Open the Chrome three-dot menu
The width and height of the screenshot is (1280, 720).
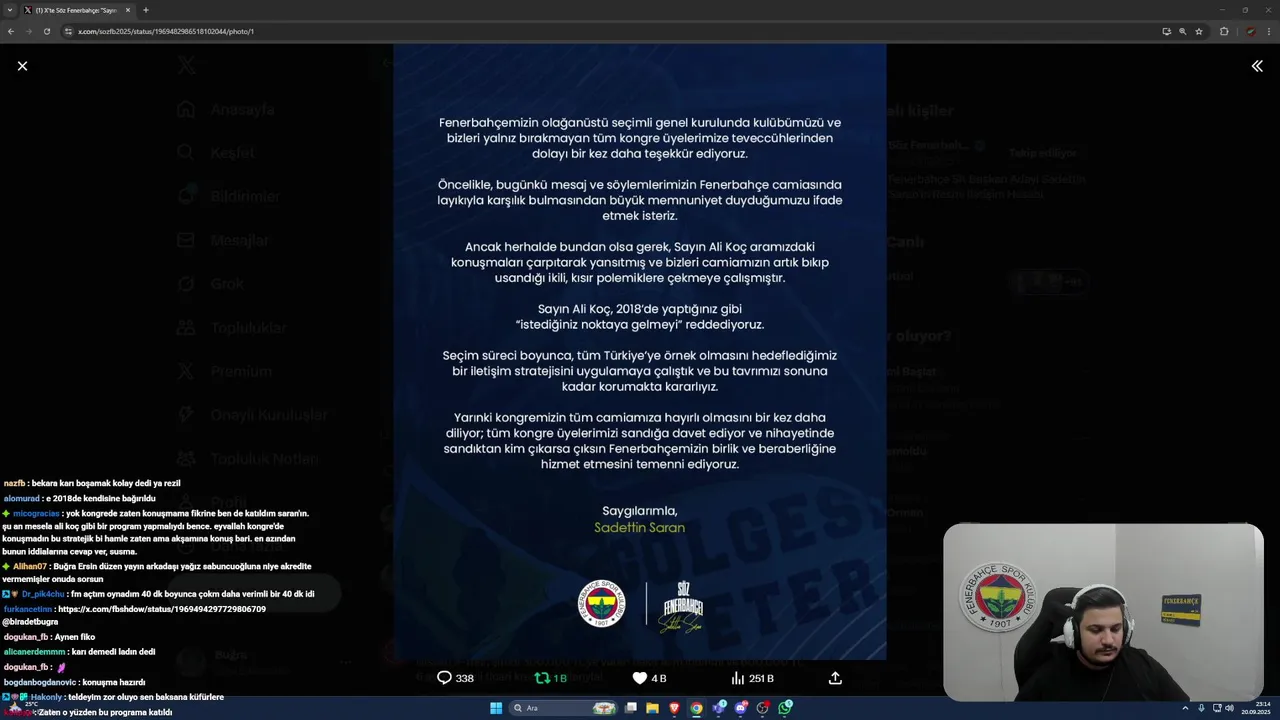1268,31
